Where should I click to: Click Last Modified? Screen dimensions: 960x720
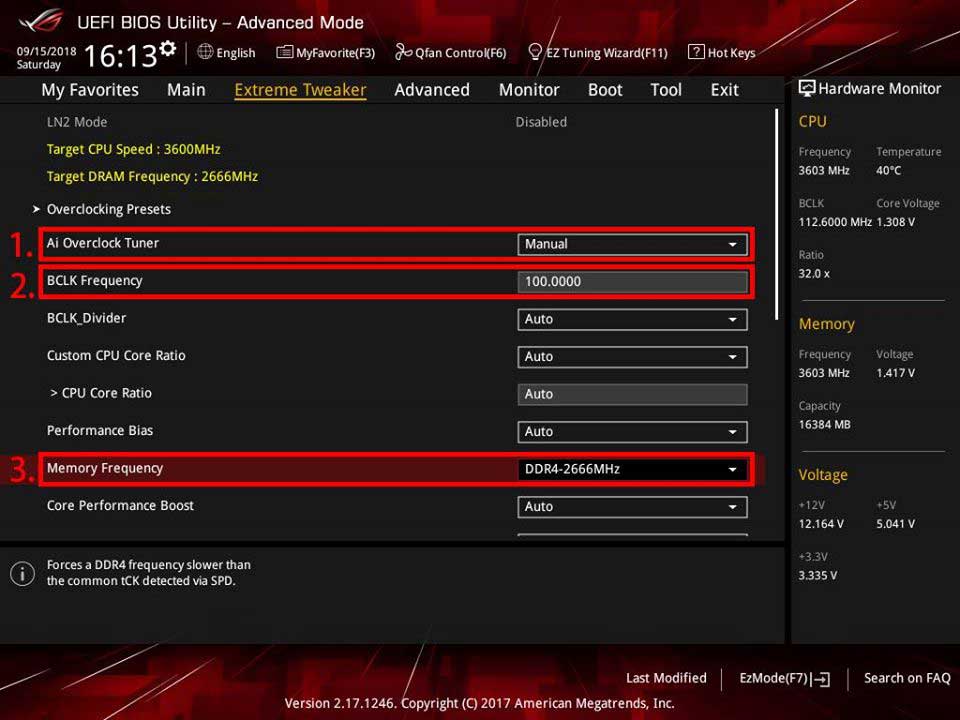[x=666, y=678]
